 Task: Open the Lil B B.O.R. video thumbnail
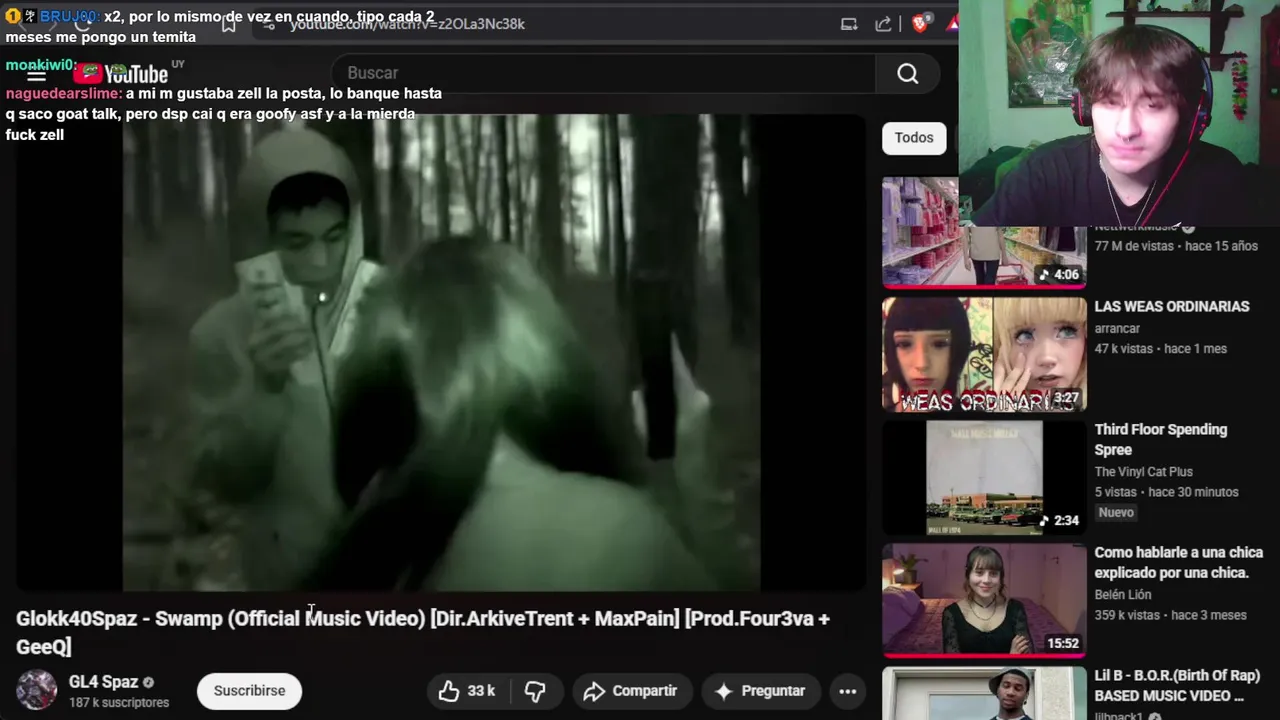(984, 693)
